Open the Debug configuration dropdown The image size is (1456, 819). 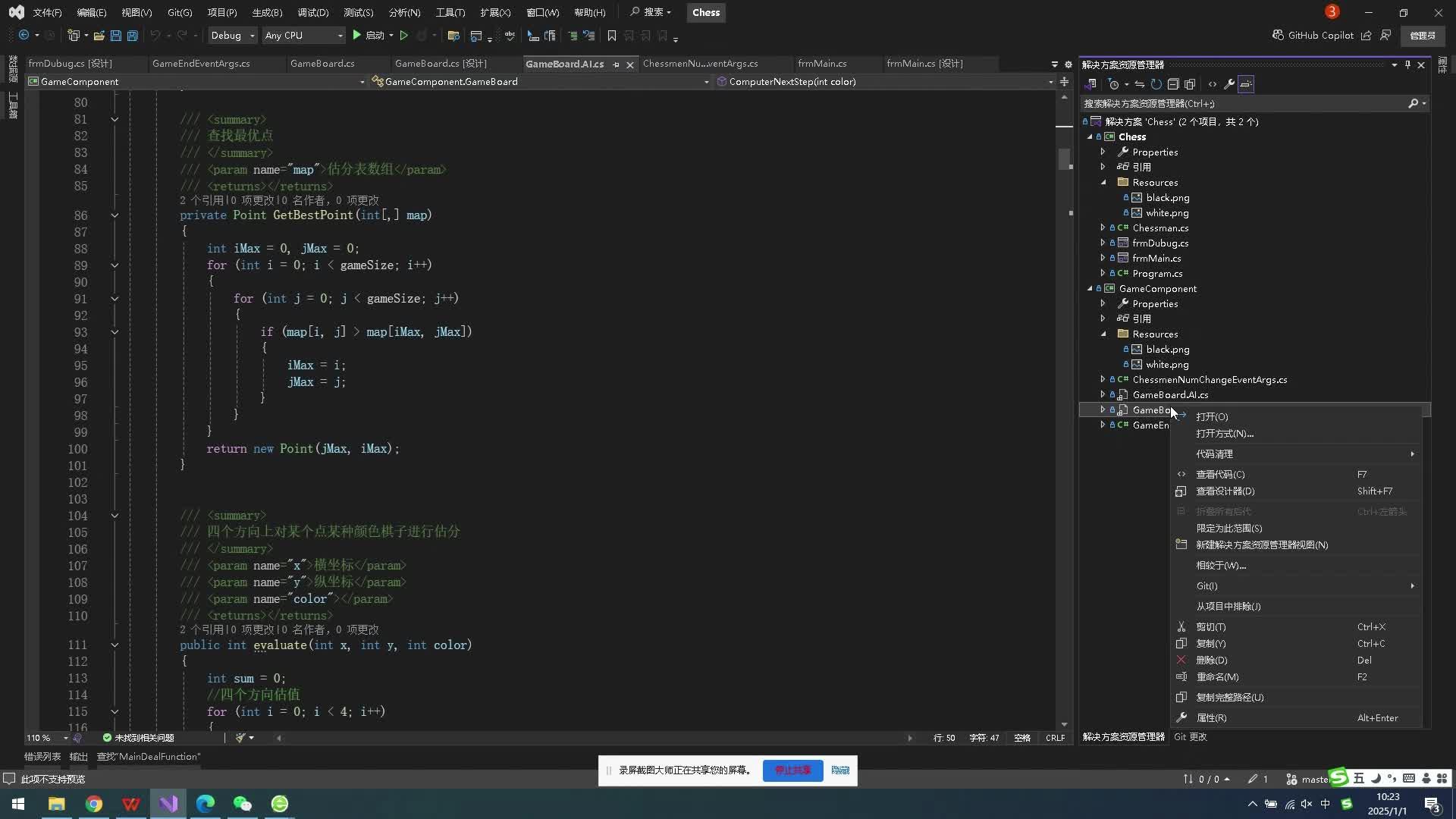[232, 35]
